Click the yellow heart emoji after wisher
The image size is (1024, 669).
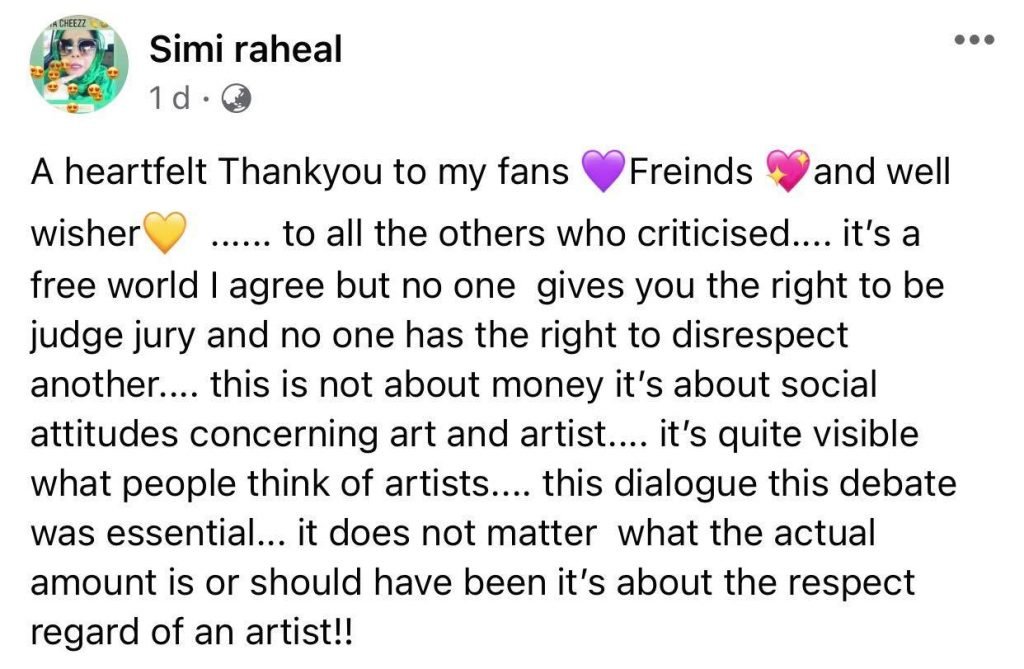pos(166,237)
